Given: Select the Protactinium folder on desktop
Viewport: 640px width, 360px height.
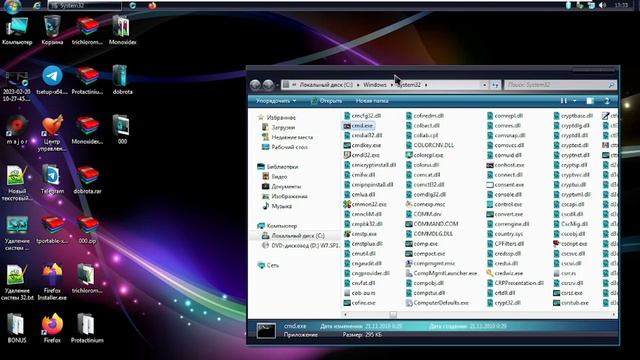Looking at the screenshot, I should [87, 329].
